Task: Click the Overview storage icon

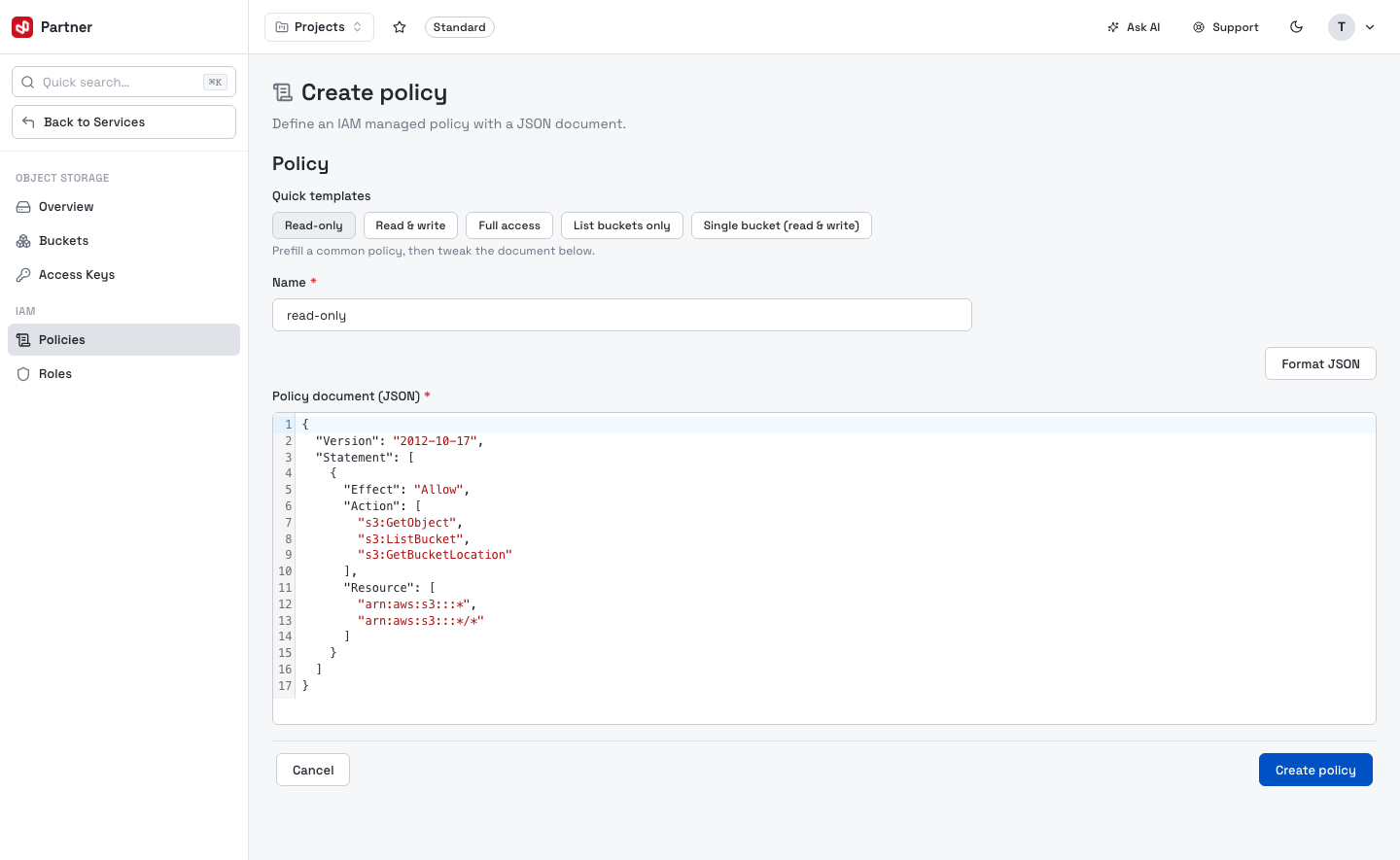Action: pos(23,207)
